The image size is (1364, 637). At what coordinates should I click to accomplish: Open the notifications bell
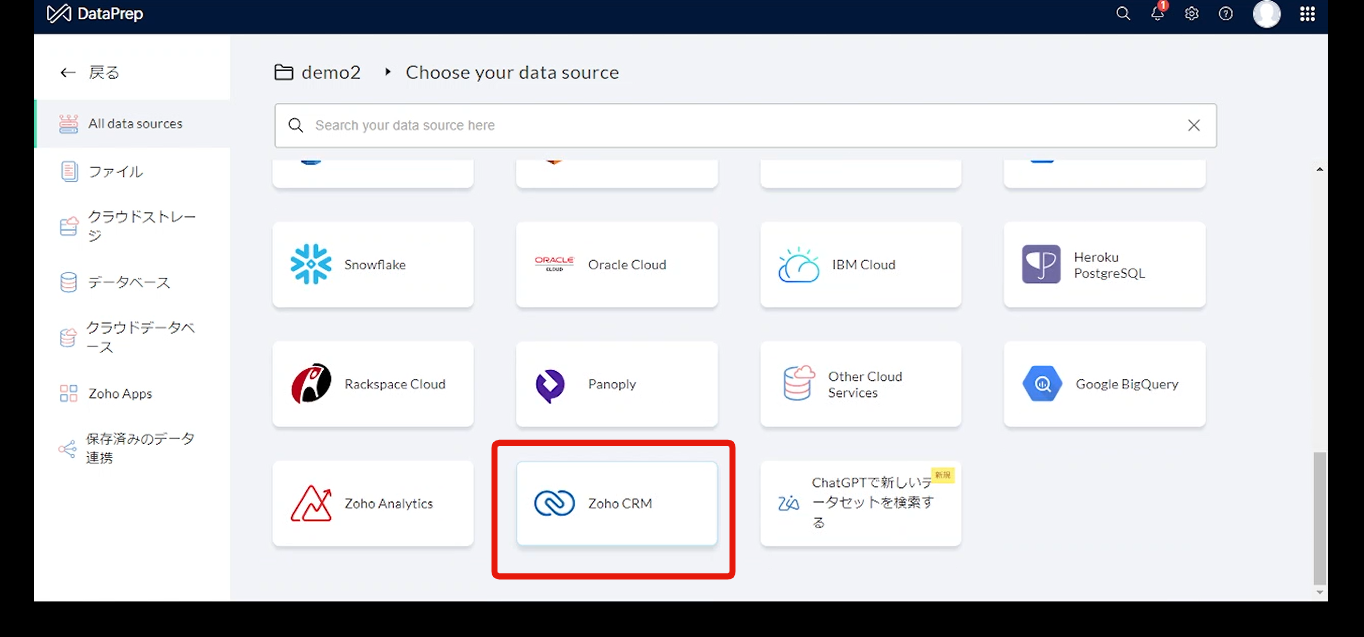tap(1157, 14)
